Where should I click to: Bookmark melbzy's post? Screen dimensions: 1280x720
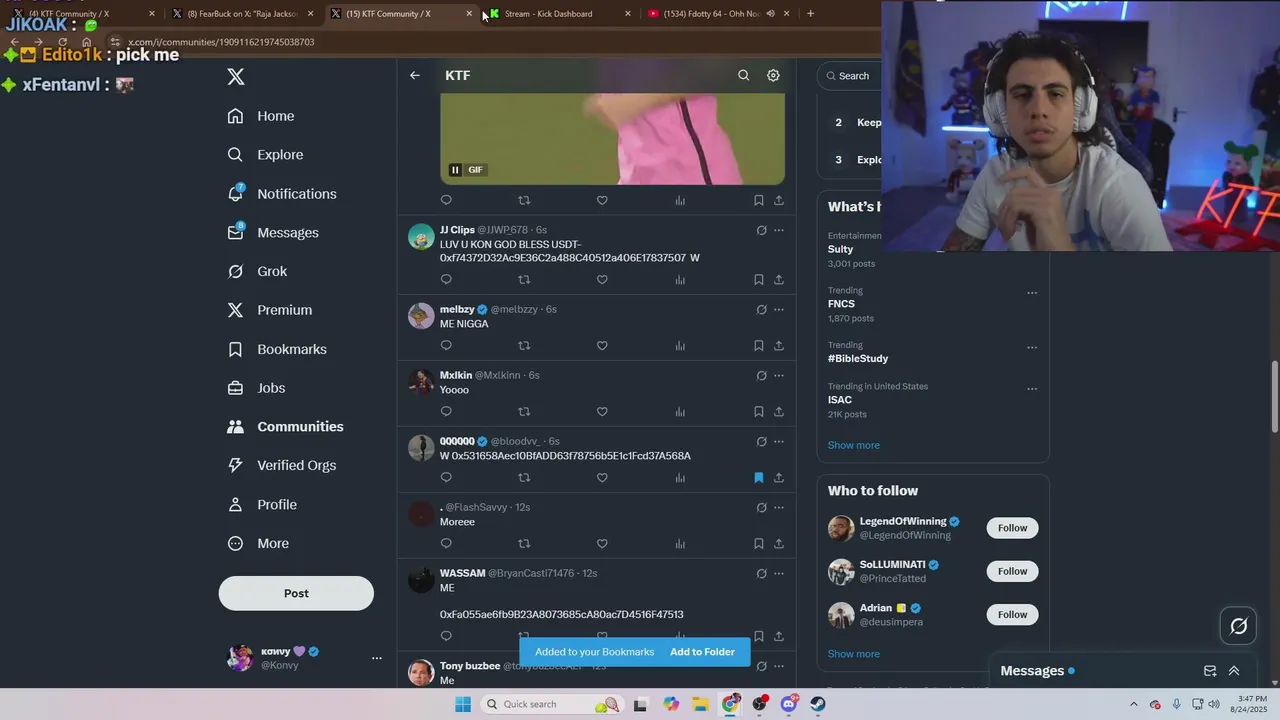pos(759,346)
